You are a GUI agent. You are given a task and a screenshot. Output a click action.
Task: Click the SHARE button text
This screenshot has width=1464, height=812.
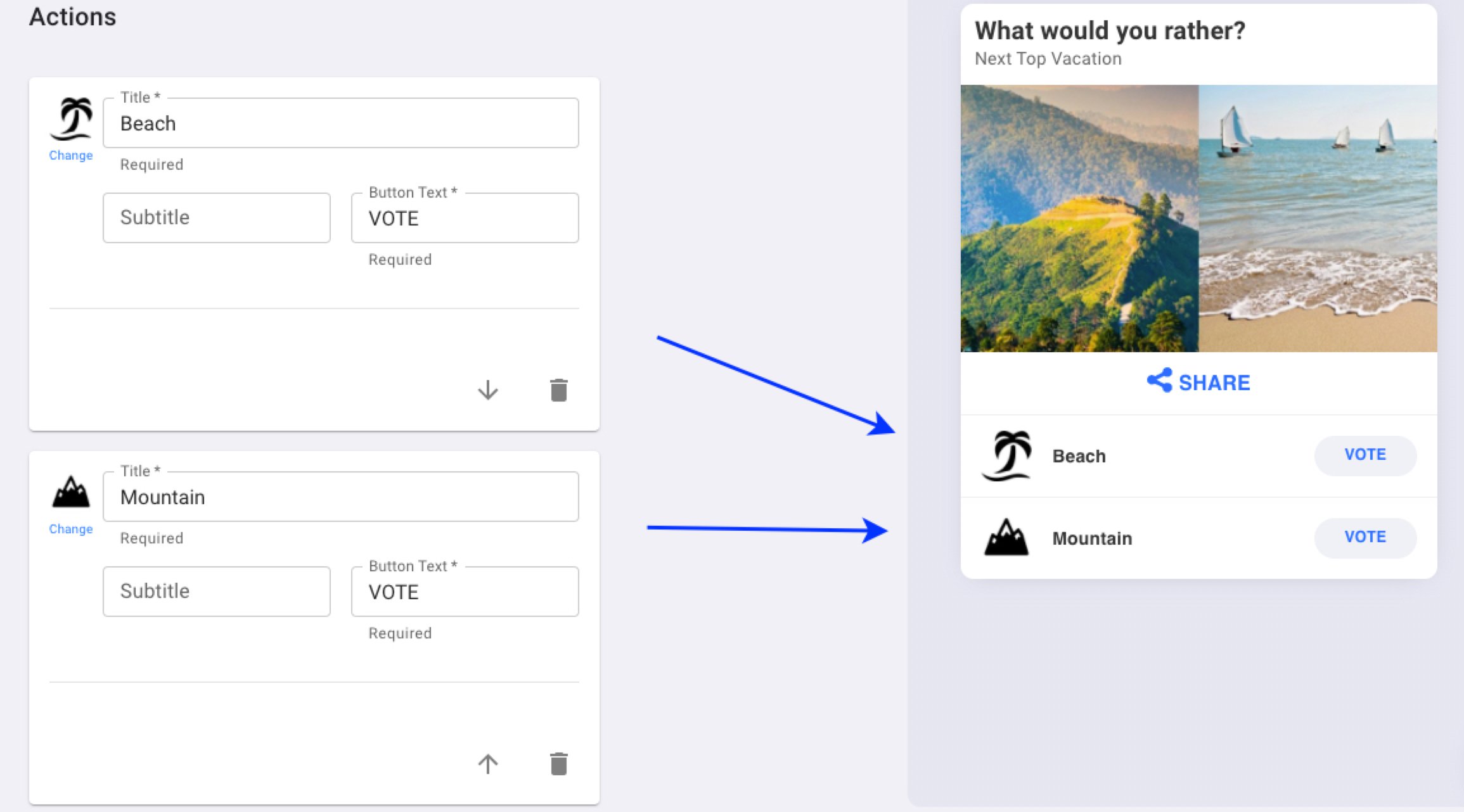click(x=1214, y=383)
